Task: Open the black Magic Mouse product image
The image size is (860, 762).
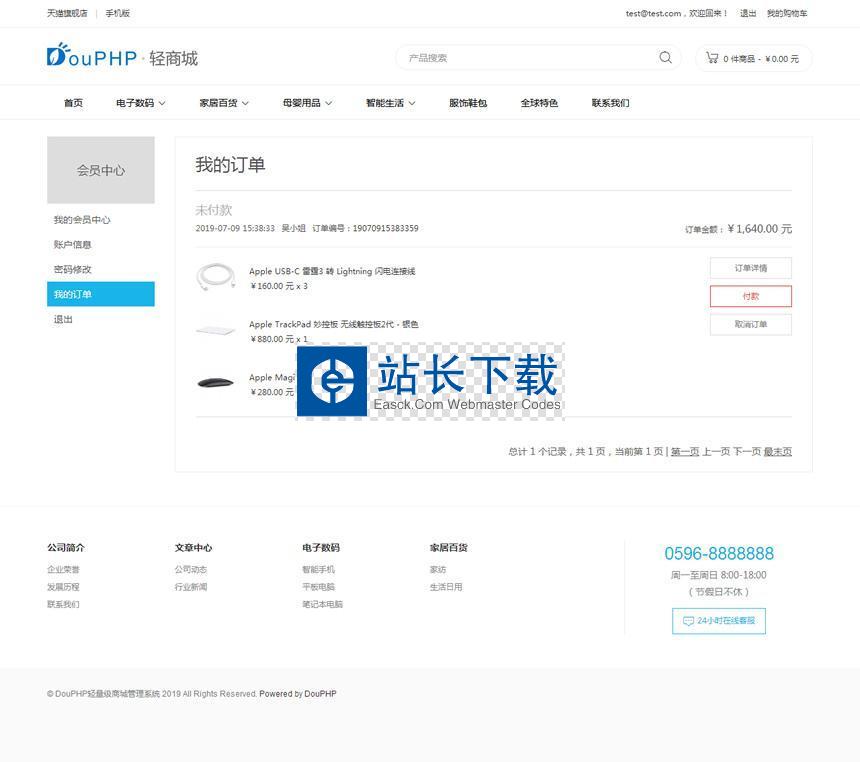Action: coord(215,383)
